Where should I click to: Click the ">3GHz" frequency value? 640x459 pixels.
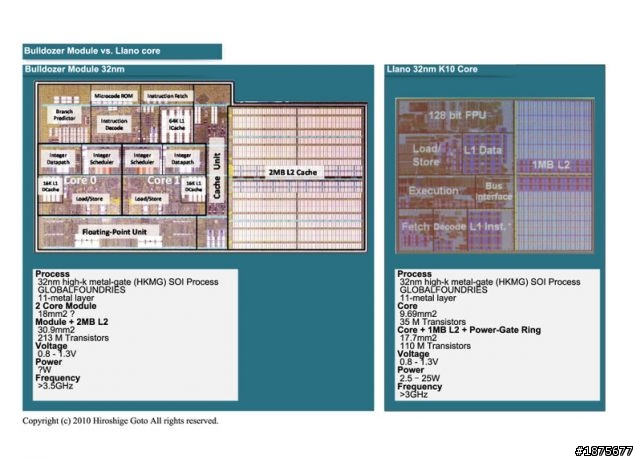(x=413, y=395)
